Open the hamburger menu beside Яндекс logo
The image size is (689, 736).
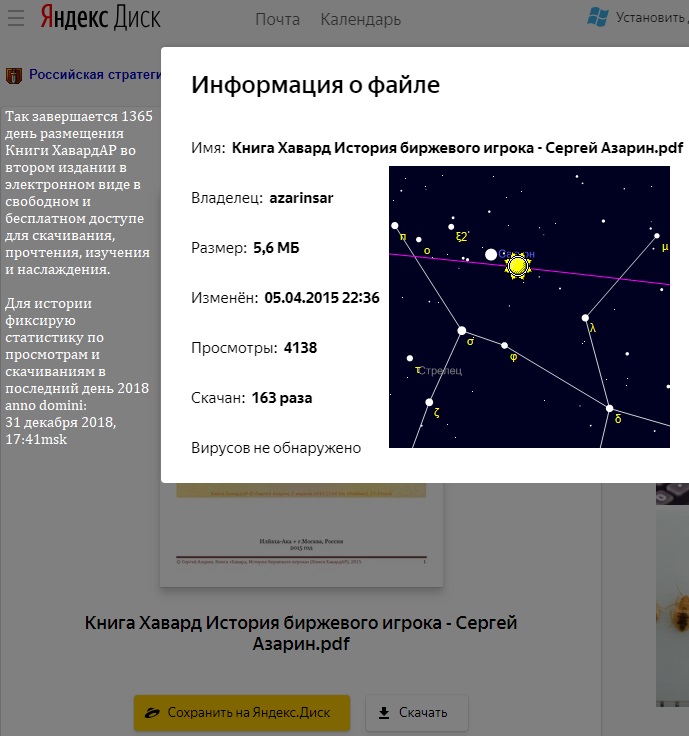pyautogui.click(x=12, y=18)
